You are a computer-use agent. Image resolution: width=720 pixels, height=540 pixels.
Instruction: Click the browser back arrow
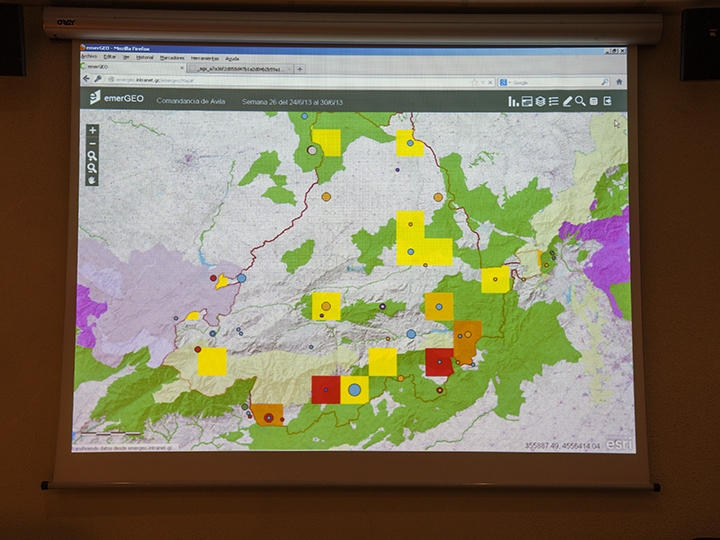[x=86, y=81]
